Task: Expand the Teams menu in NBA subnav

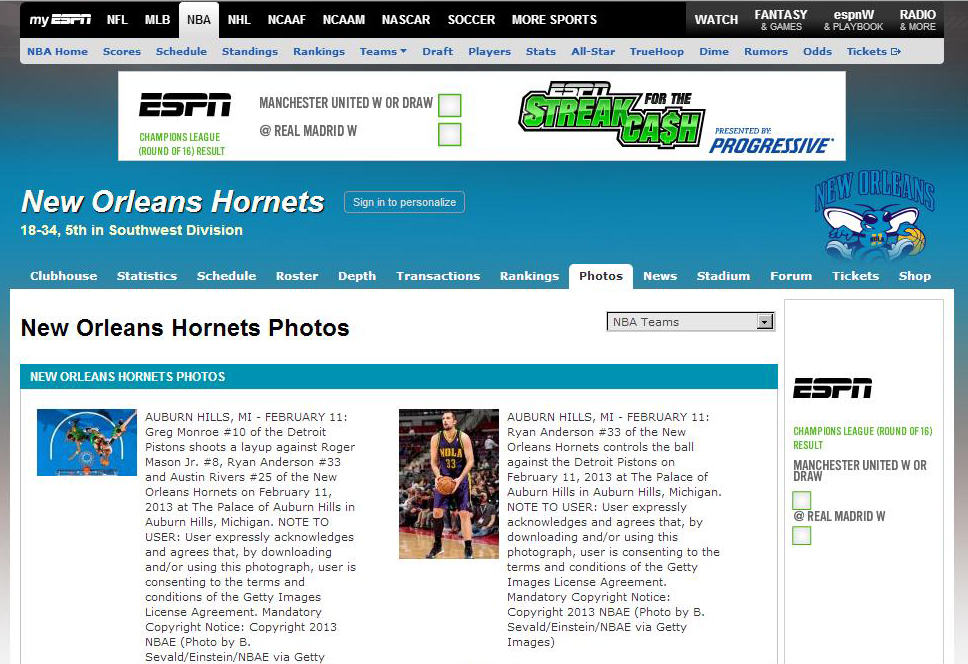Action: 383,51
